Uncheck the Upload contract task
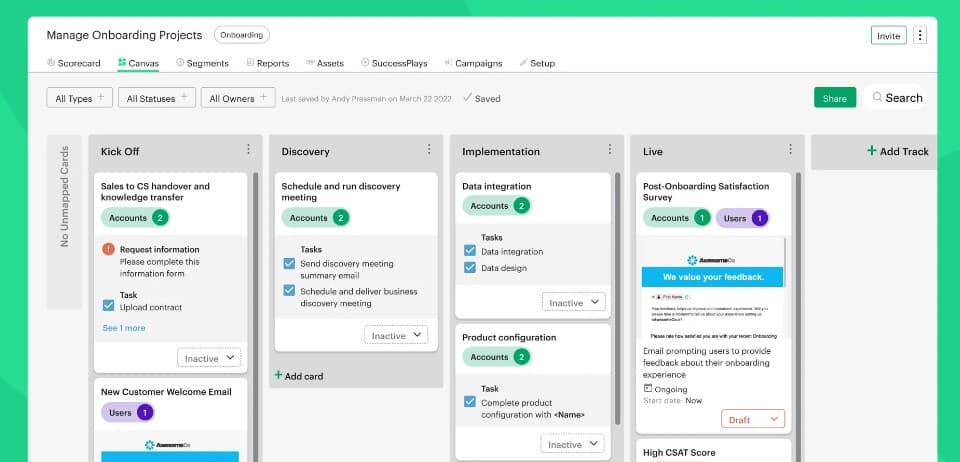Screen dimensions: 960x462 [108, 305]
